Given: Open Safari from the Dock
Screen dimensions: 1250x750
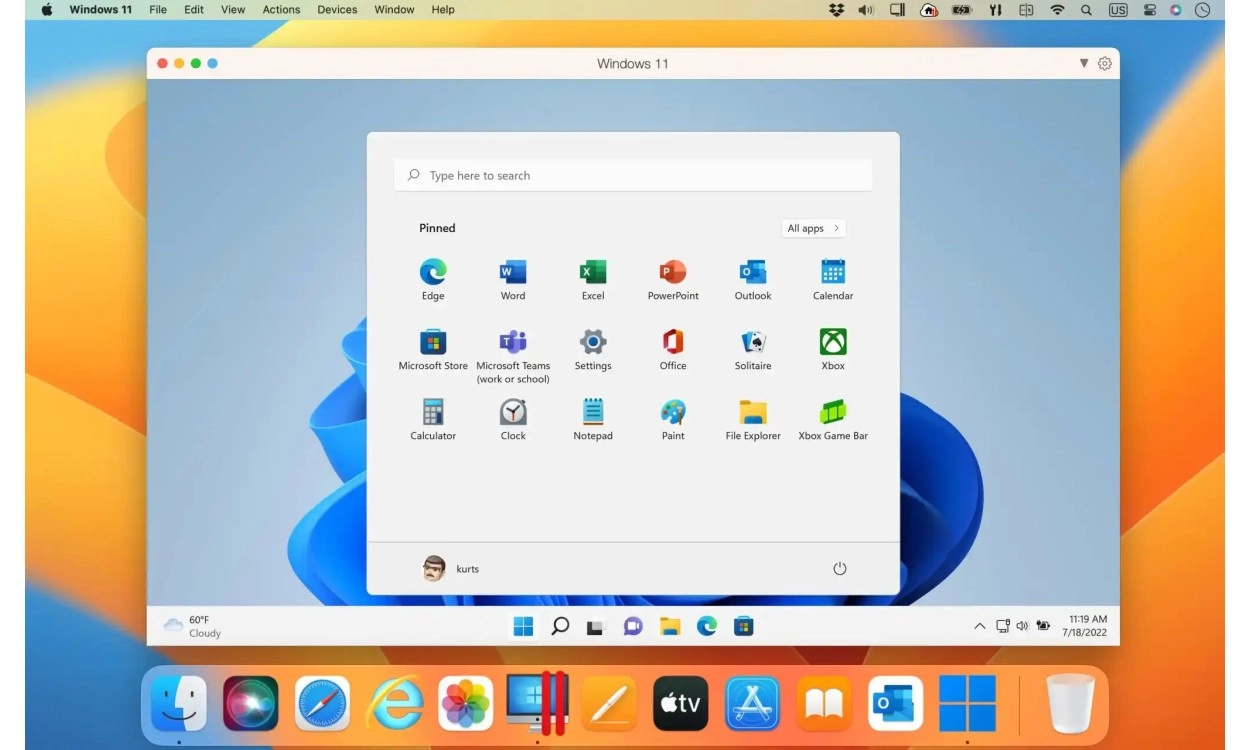Looking at the screenshot, I should click(x=323, y=703).
